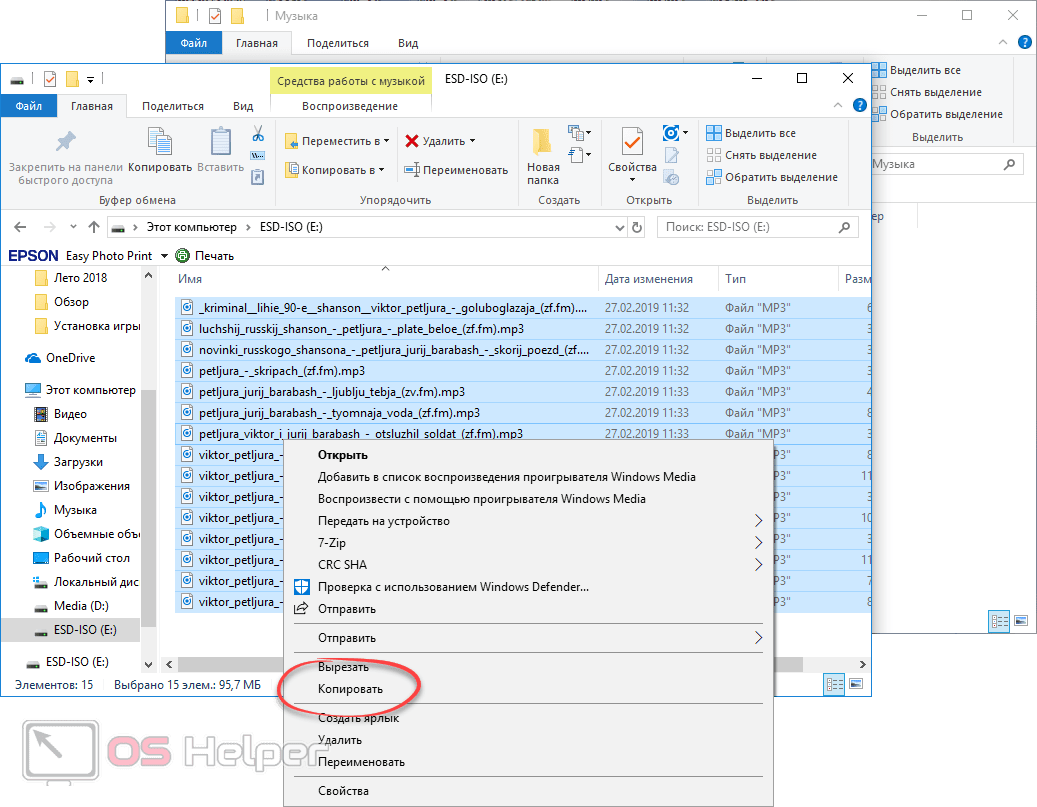Open the 'Поделиться' ribbon tab
Image resolution: width=1037 pixels, height=807 pixels.
coord(172,106)
